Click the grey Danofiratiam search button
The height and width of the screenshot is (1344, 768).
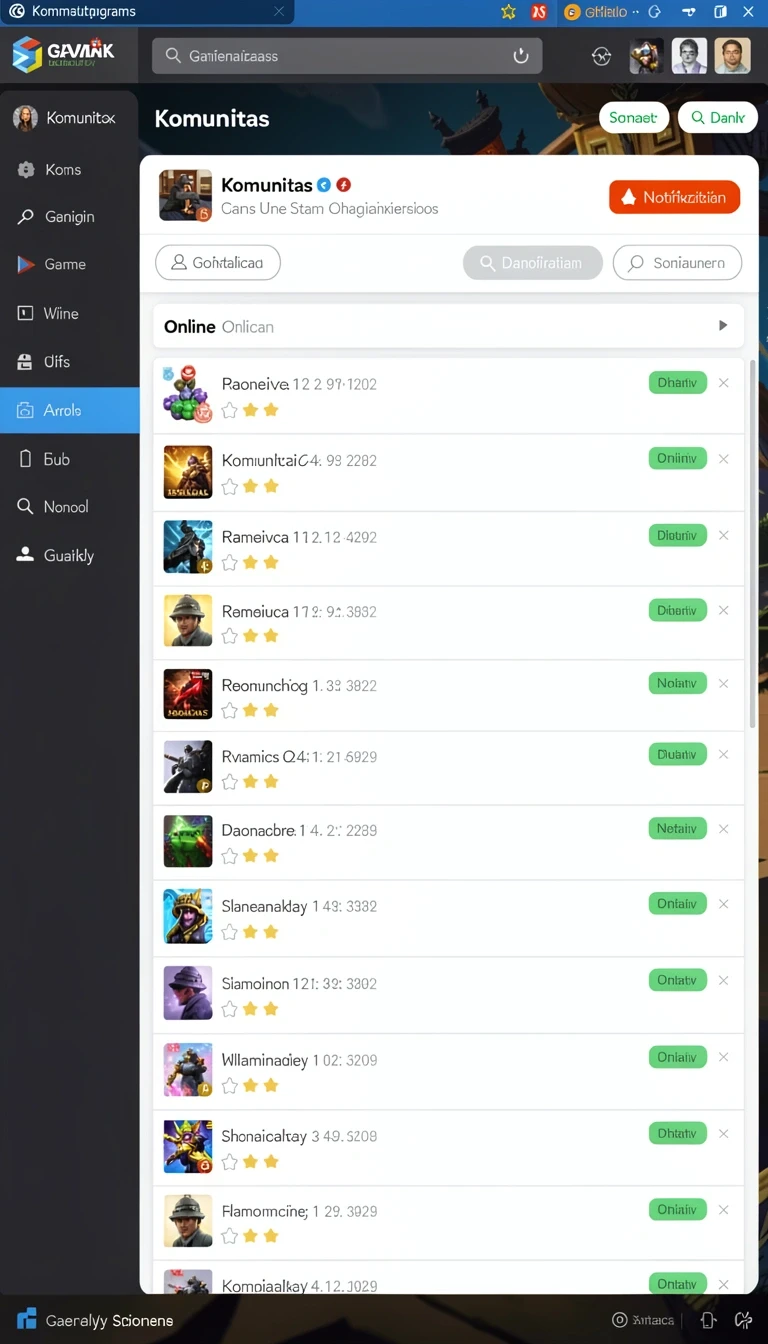pos(533,263)
